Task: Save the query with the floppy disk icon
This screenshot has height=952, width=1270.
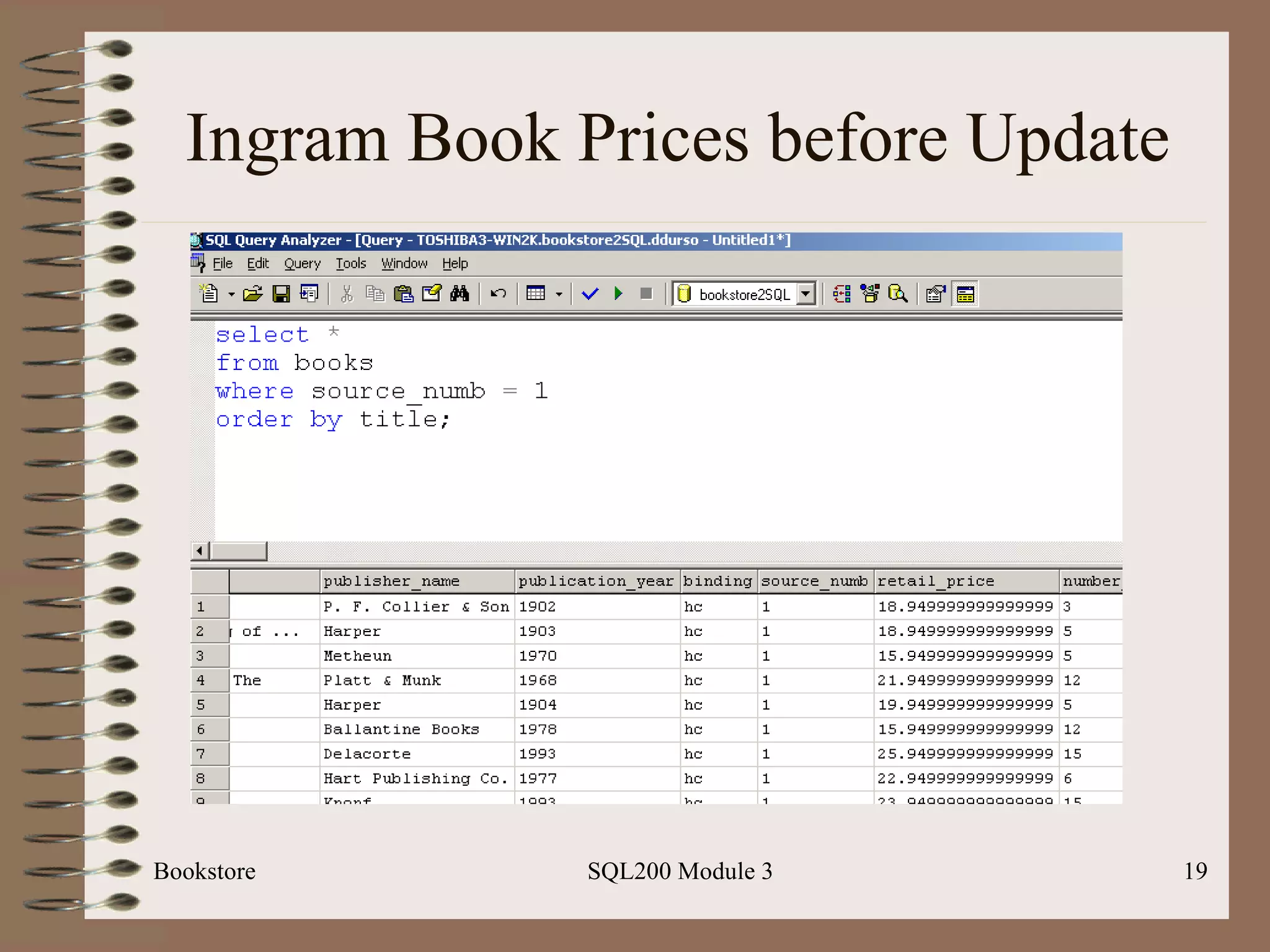Action: tap(281, 293)
